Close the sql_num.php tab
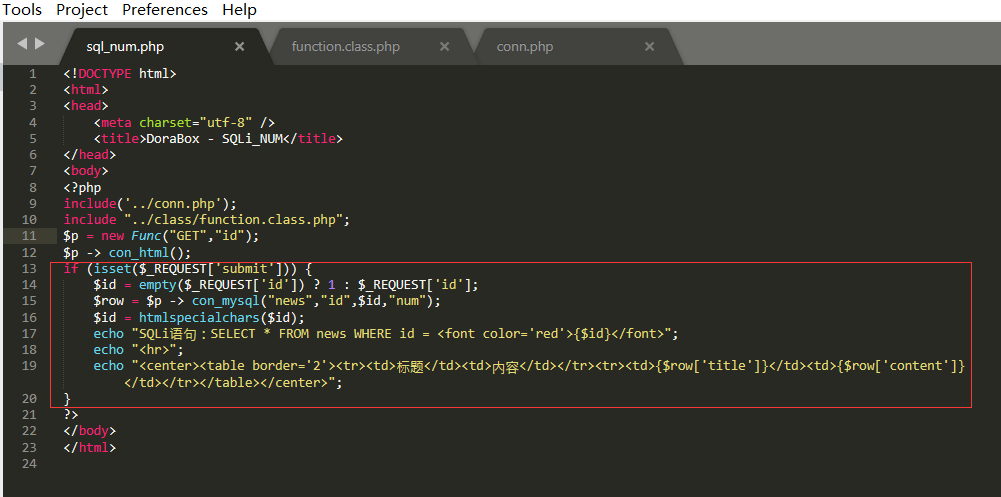Image resolution: width=1001 pixels, height=497 pixels. pos(239,47)
